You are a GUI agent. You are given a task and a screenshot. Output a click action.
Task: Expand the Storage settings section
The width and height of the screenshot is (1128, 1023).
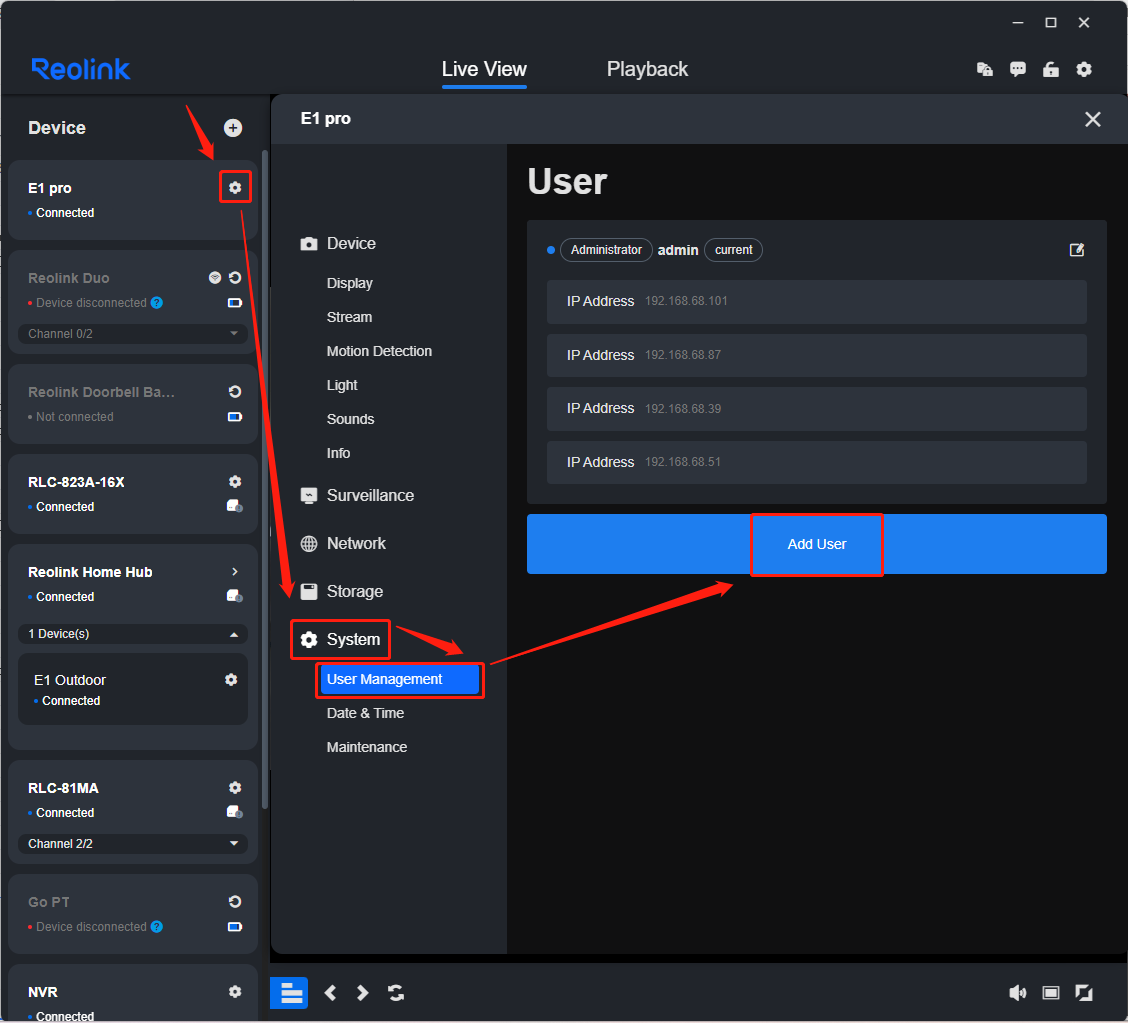(342, 591)
